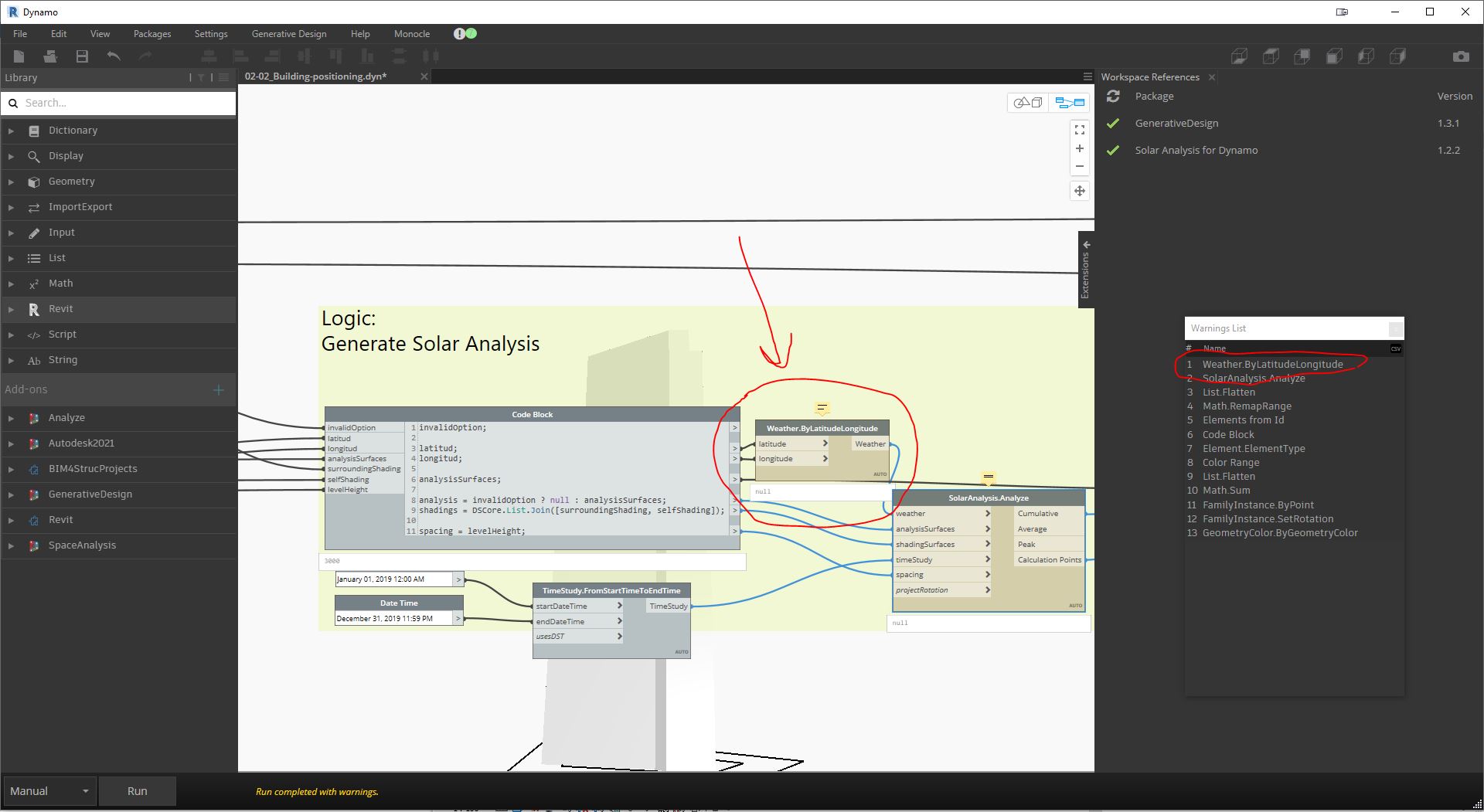Open the Packages menu
Viewport: 1484px width, 812px height.
point(152,34)
